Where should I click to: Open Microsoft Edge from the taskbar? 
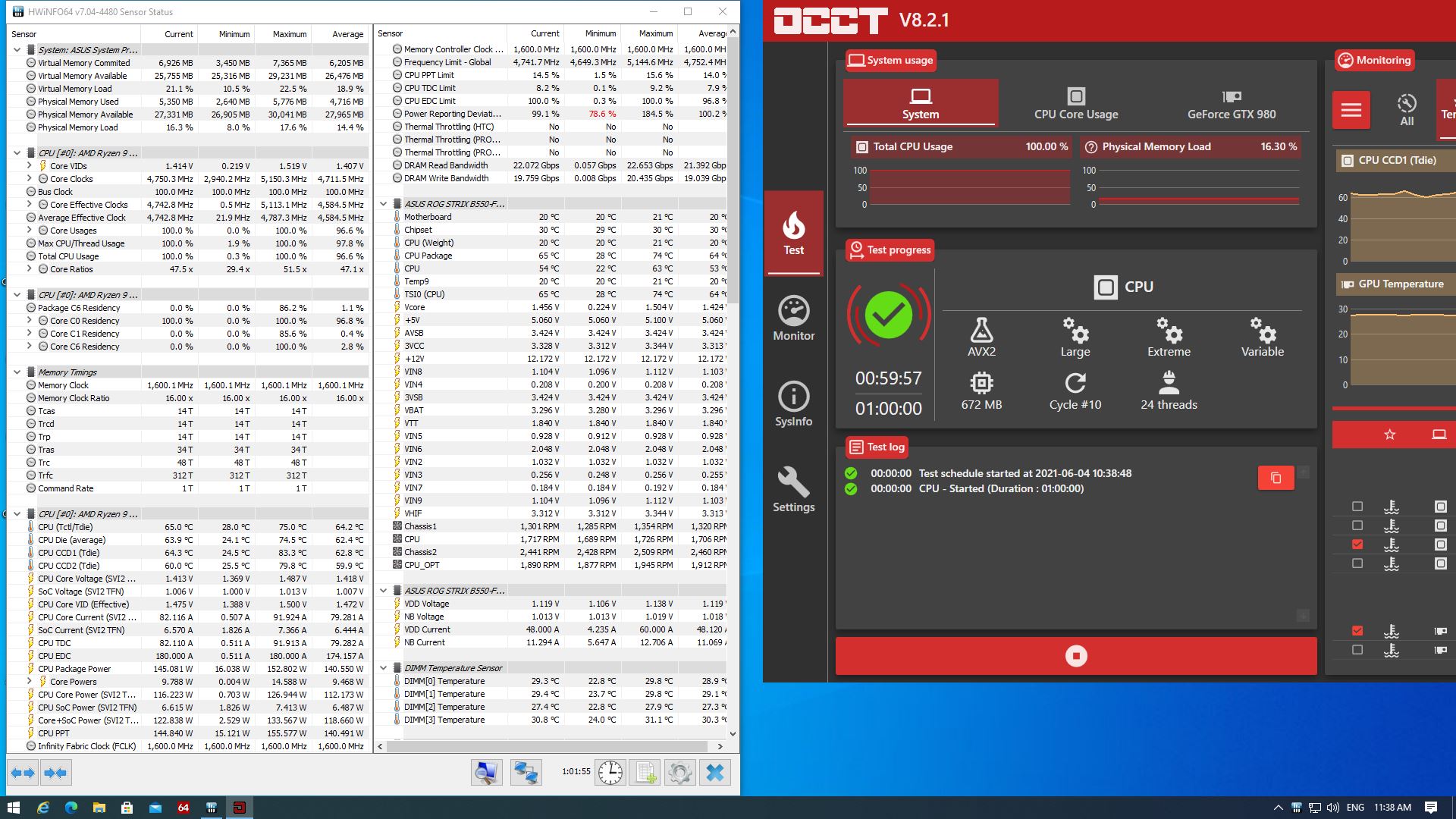click(x=71, y=808)
